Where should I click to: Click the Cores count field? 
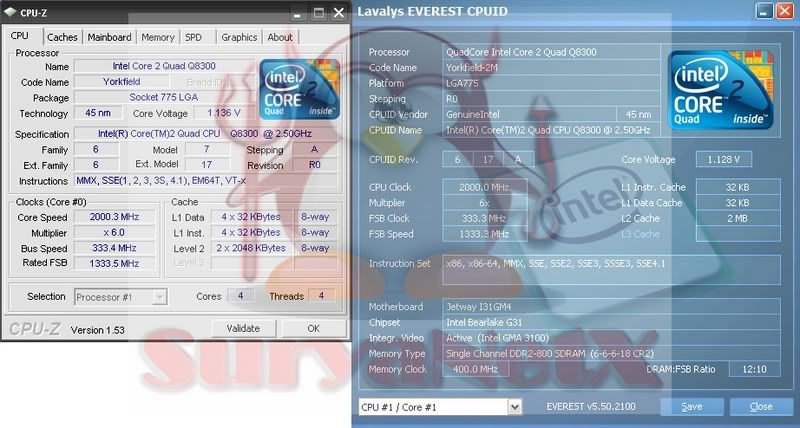[240, 296]
